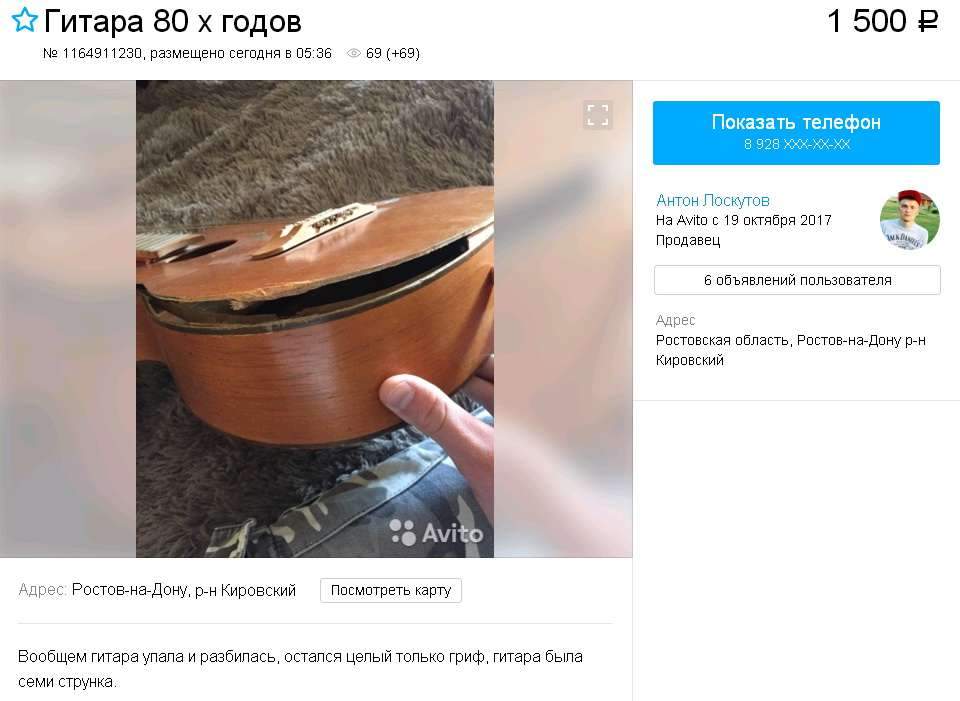Select the listing title Гитара 80 х годов
Viewport: 960px width, 701px height.
coord(173,21)
